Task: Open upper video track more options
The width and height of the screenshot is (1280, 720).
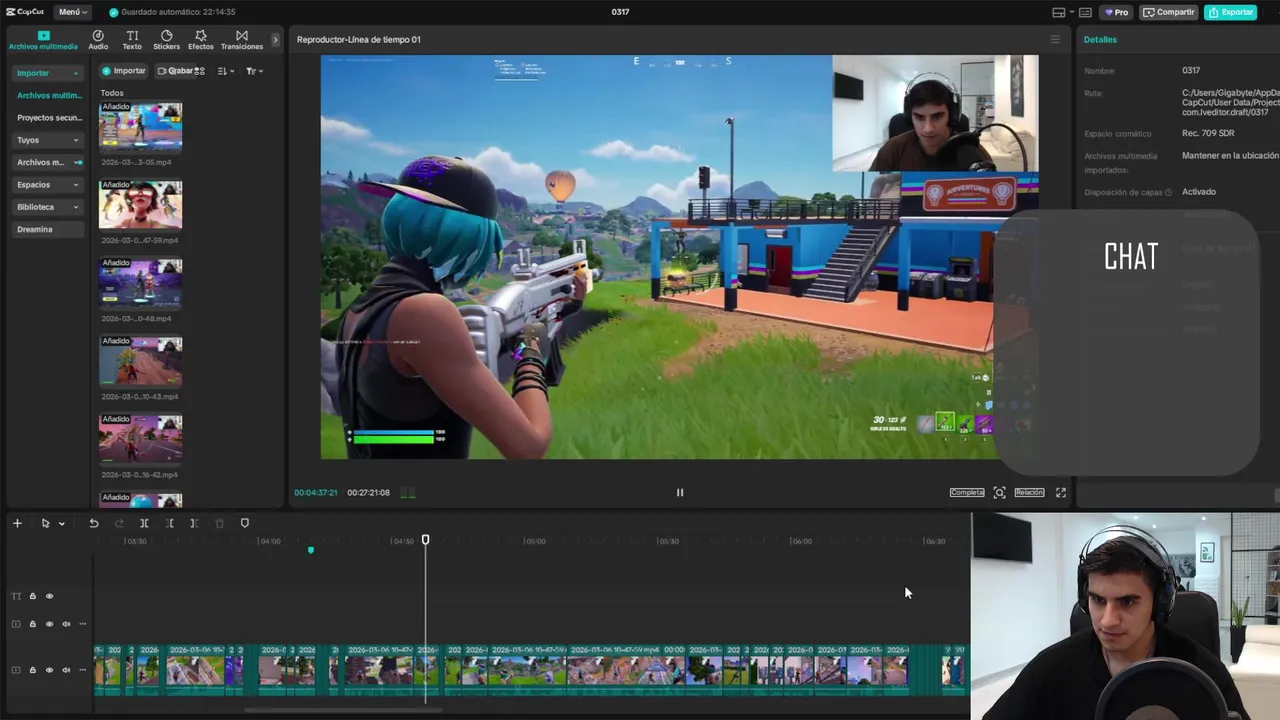Action: (82, 624)
